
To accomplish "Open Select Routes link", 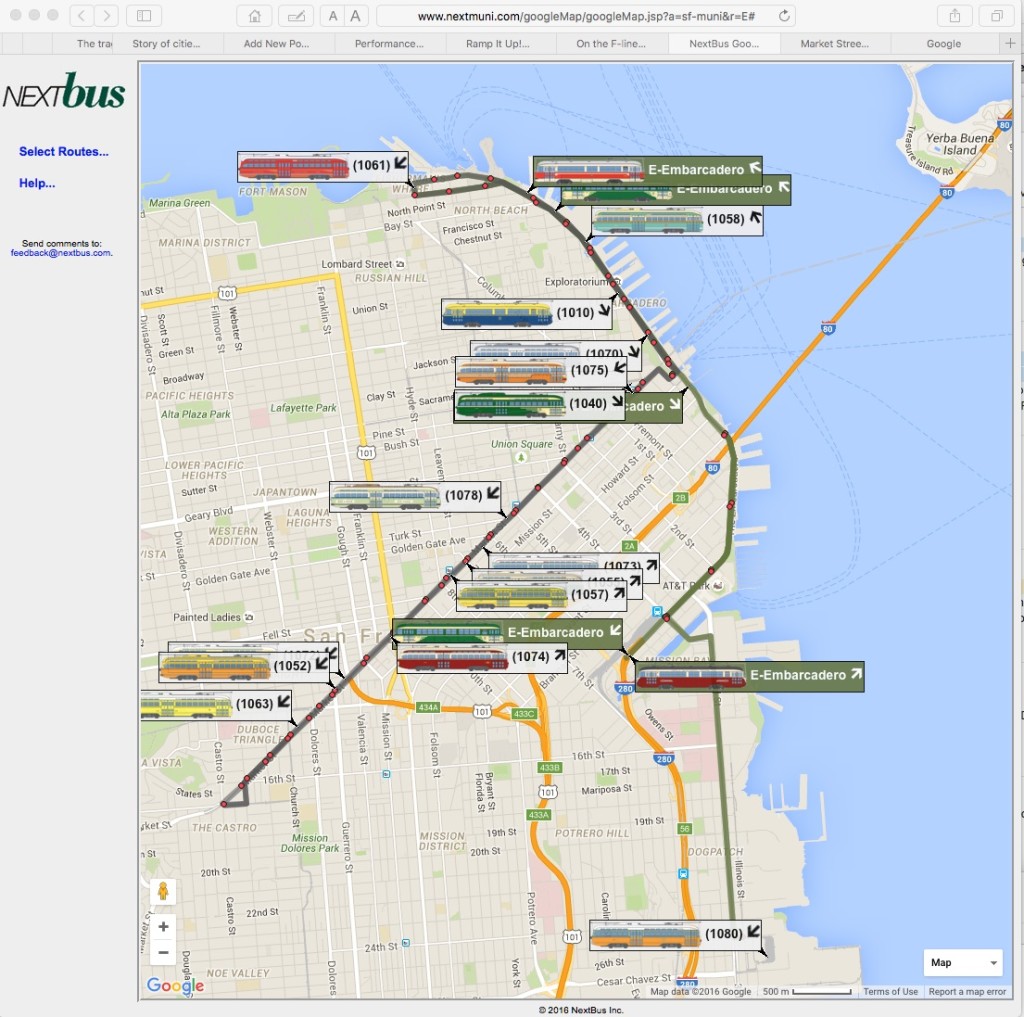I will (64, 152).
